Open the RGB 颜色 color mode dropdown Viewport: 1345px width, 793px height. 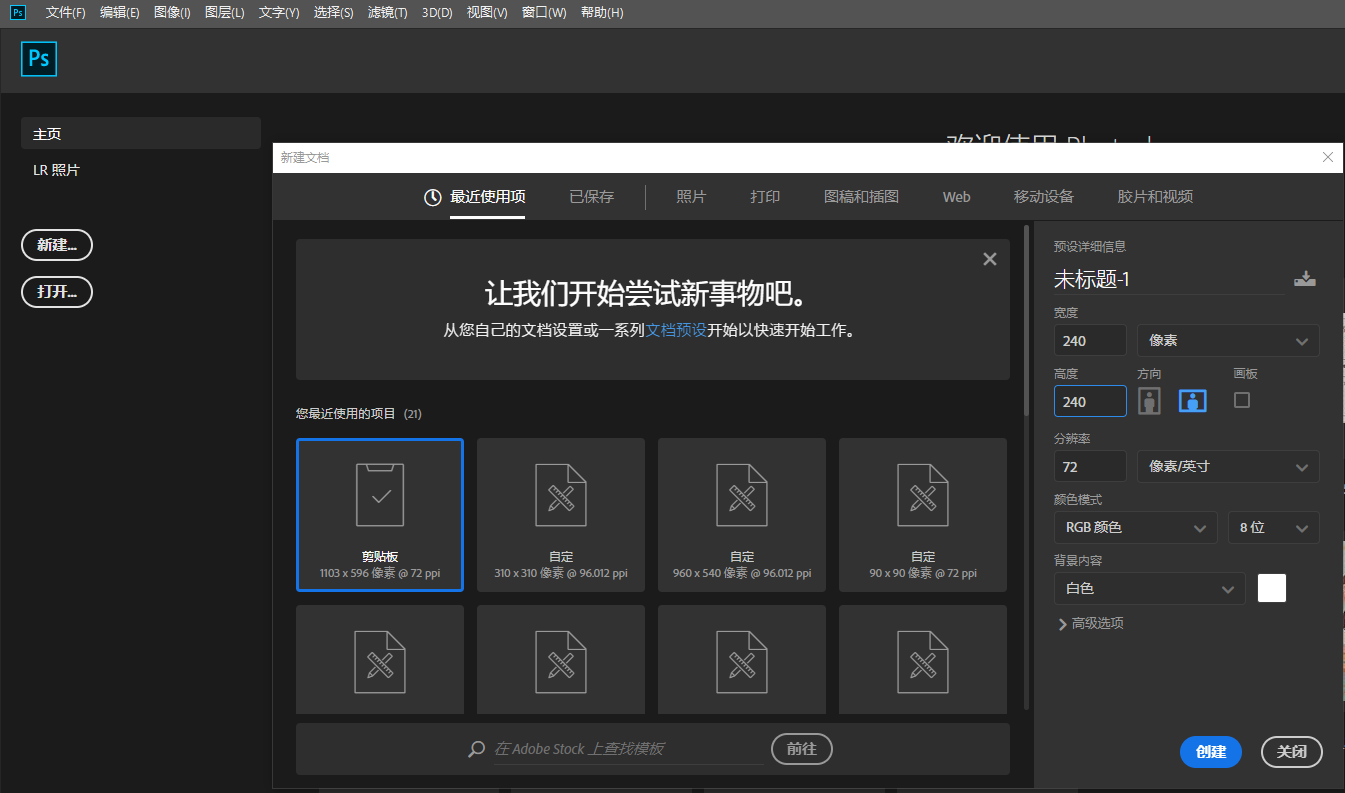click(x=1135, y=527)
